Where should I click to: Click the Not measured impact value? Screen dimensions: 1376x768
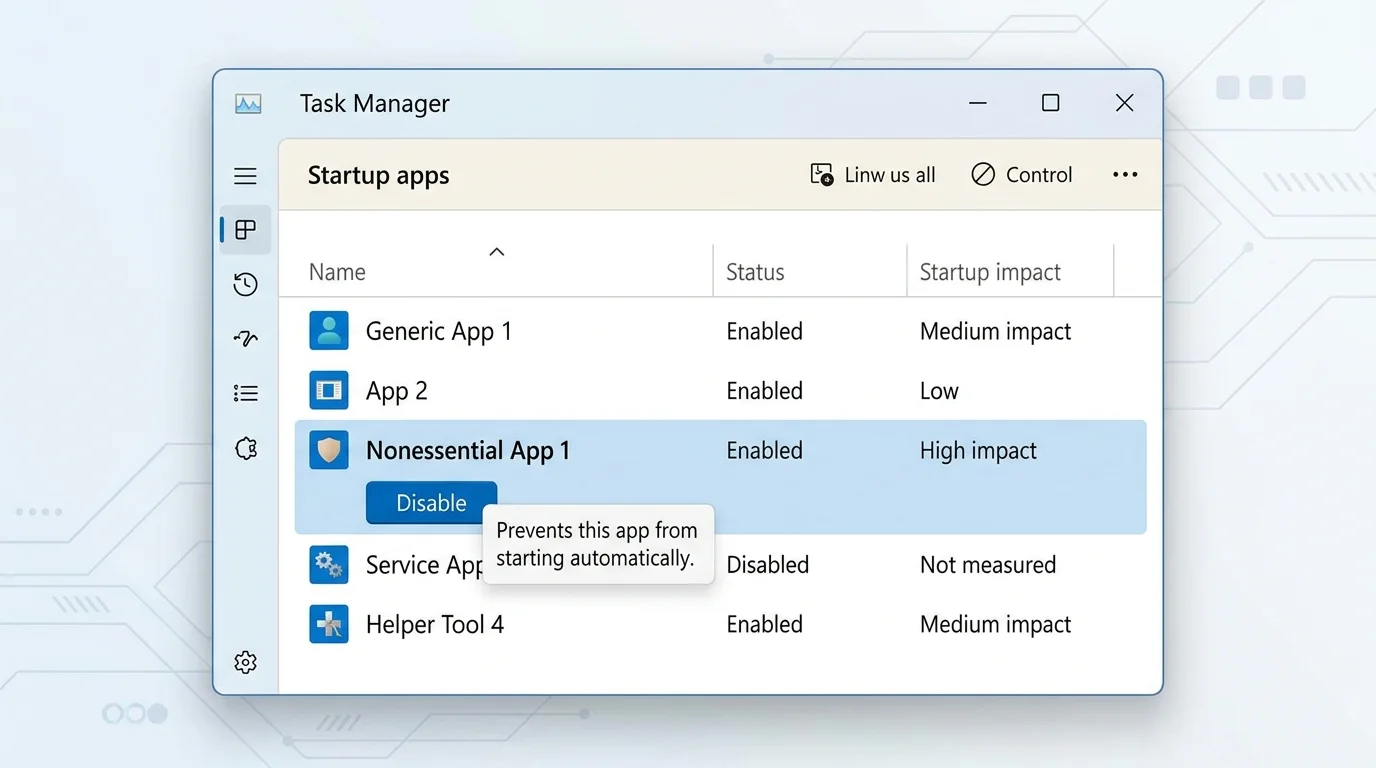tap(988, 565)
